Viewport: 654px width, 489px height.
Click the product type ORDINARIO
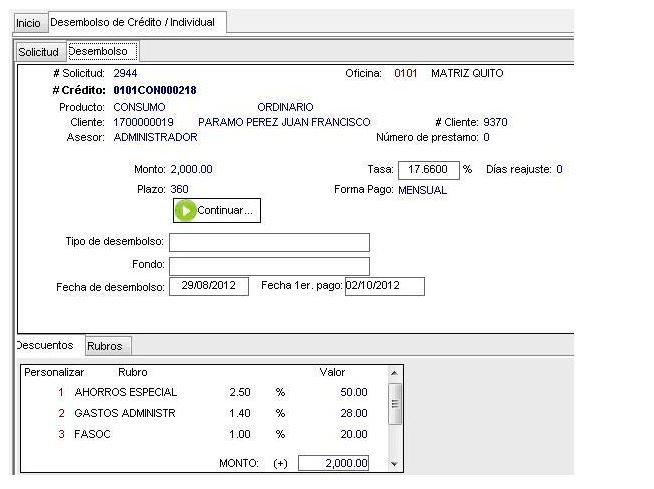click(x=285, y=107)
